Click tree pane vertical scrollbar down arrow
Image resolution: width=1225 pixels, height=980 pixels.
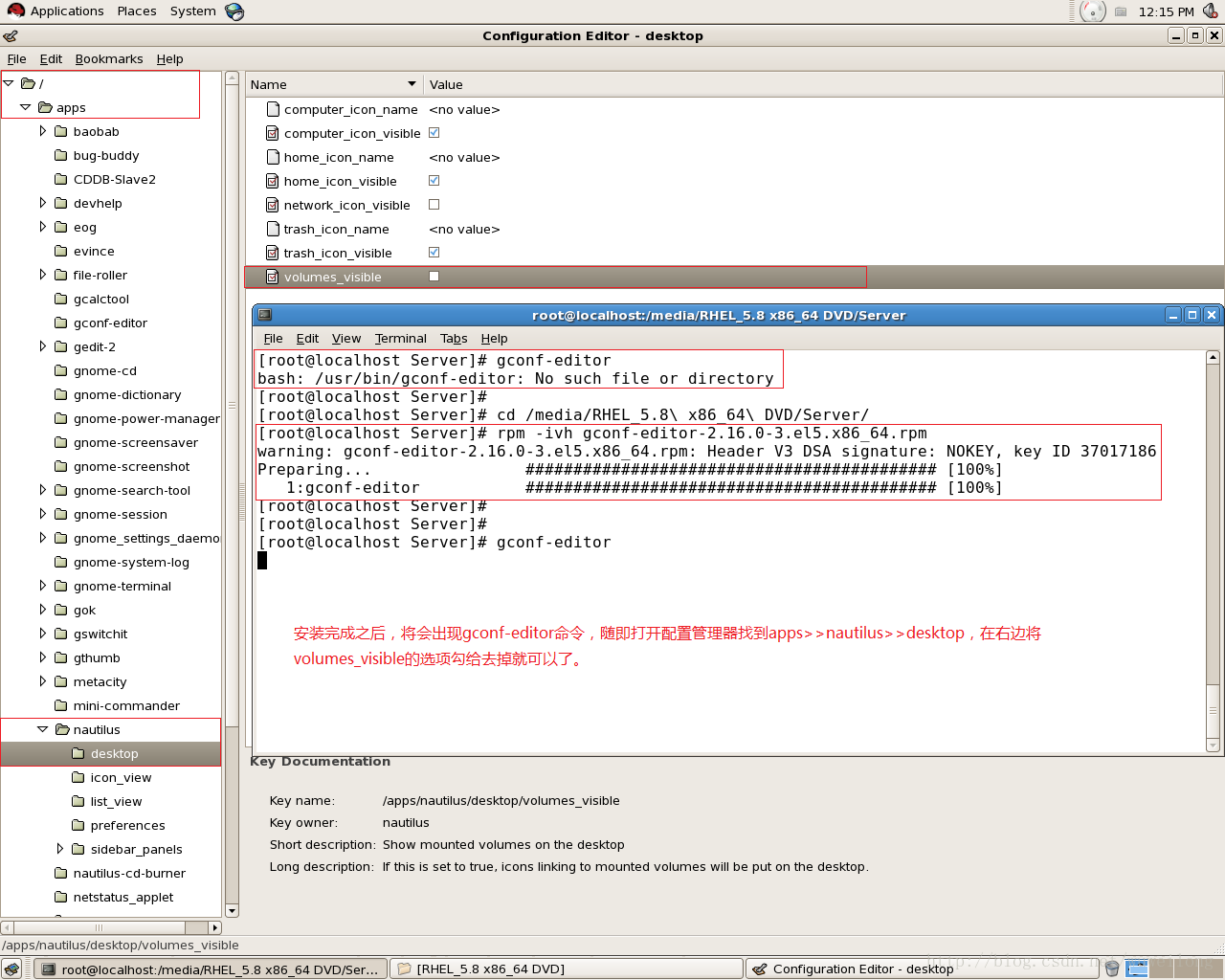(x=232, y=911)
